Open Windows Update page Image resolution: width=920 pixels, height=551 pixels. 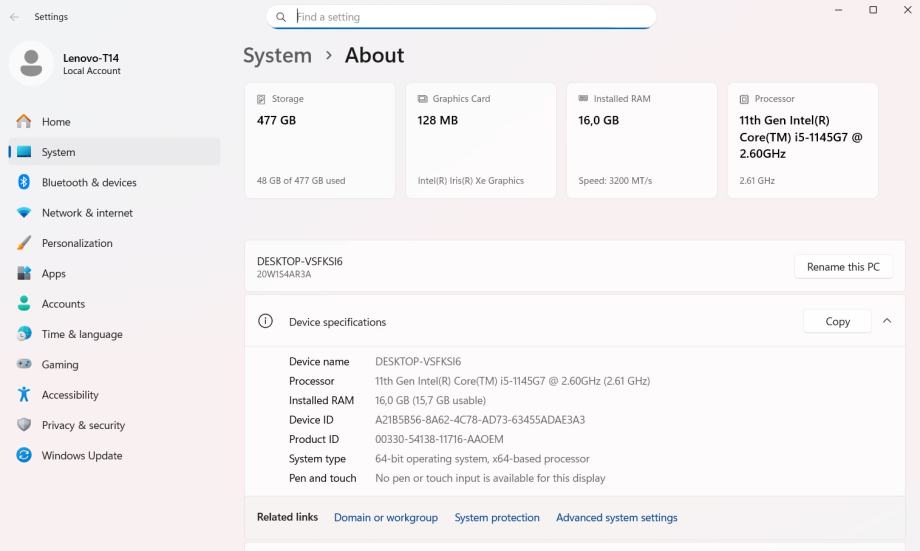point(82,456)
